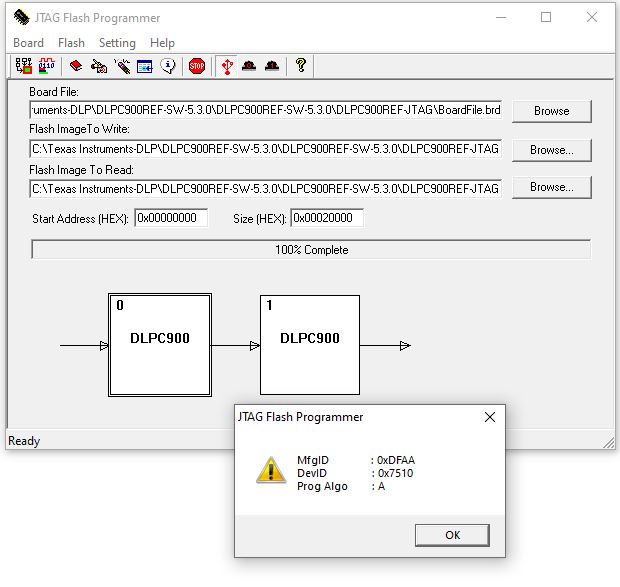Click the flash info speech bubble icon
The width and height of the screenshot is (620, 587).
[168, 66]
